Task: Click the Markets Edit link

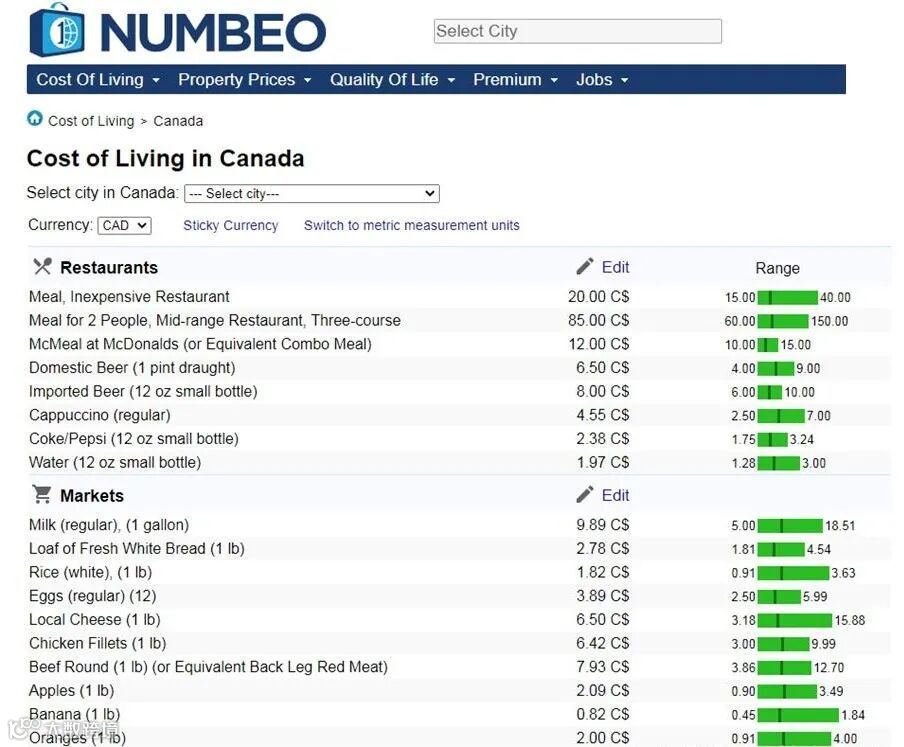Action: point(615,495)
